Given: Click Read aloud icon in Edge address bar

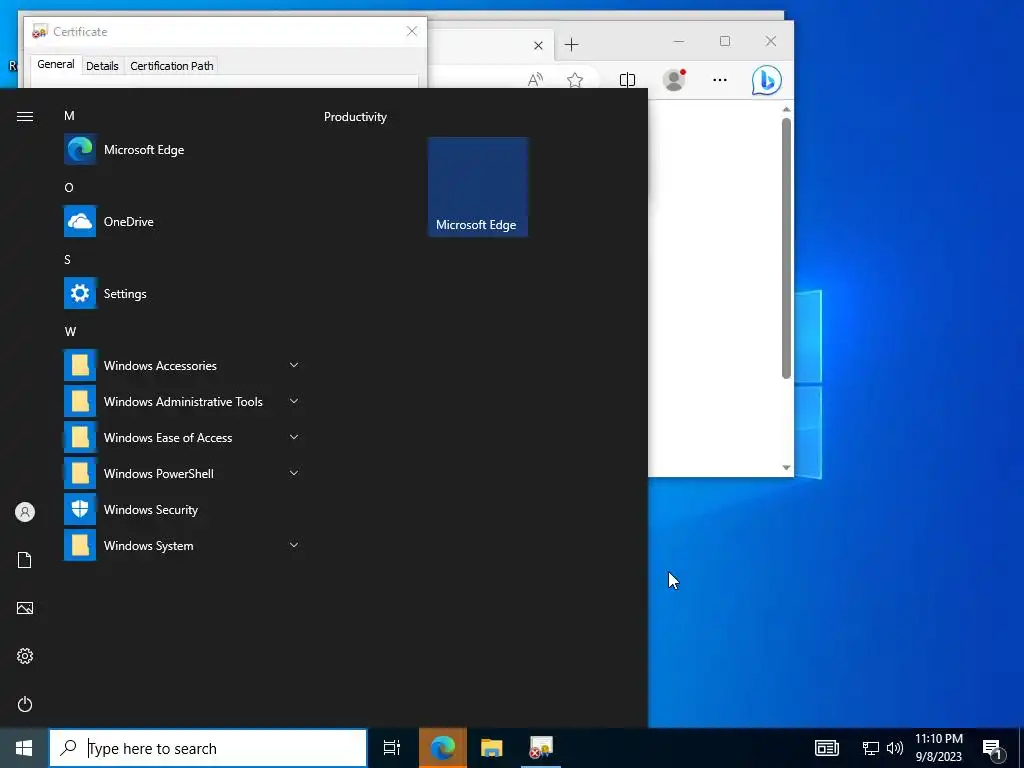Looking at the screenshot, I should (535, 80).
